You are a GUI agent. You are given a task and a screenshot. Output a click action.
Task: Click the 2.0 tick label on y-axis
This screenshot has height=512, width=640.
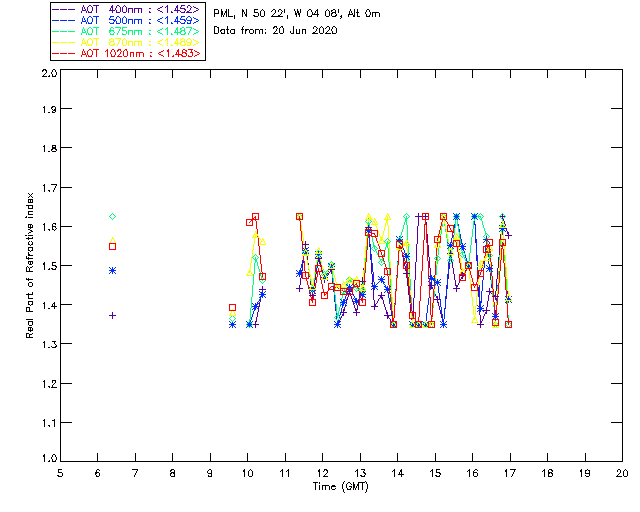(48, 75)
